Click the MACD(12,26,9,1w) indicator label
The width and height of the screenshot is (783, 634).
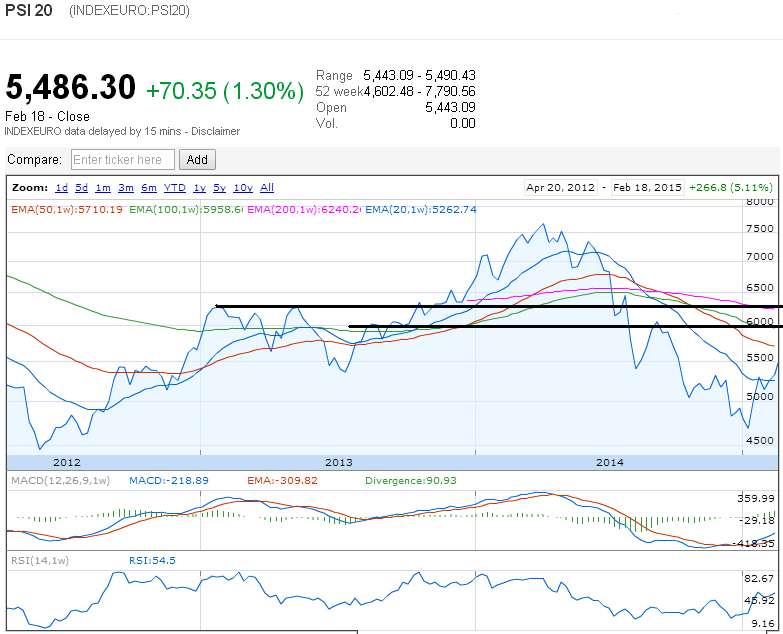tap(60, 481)
